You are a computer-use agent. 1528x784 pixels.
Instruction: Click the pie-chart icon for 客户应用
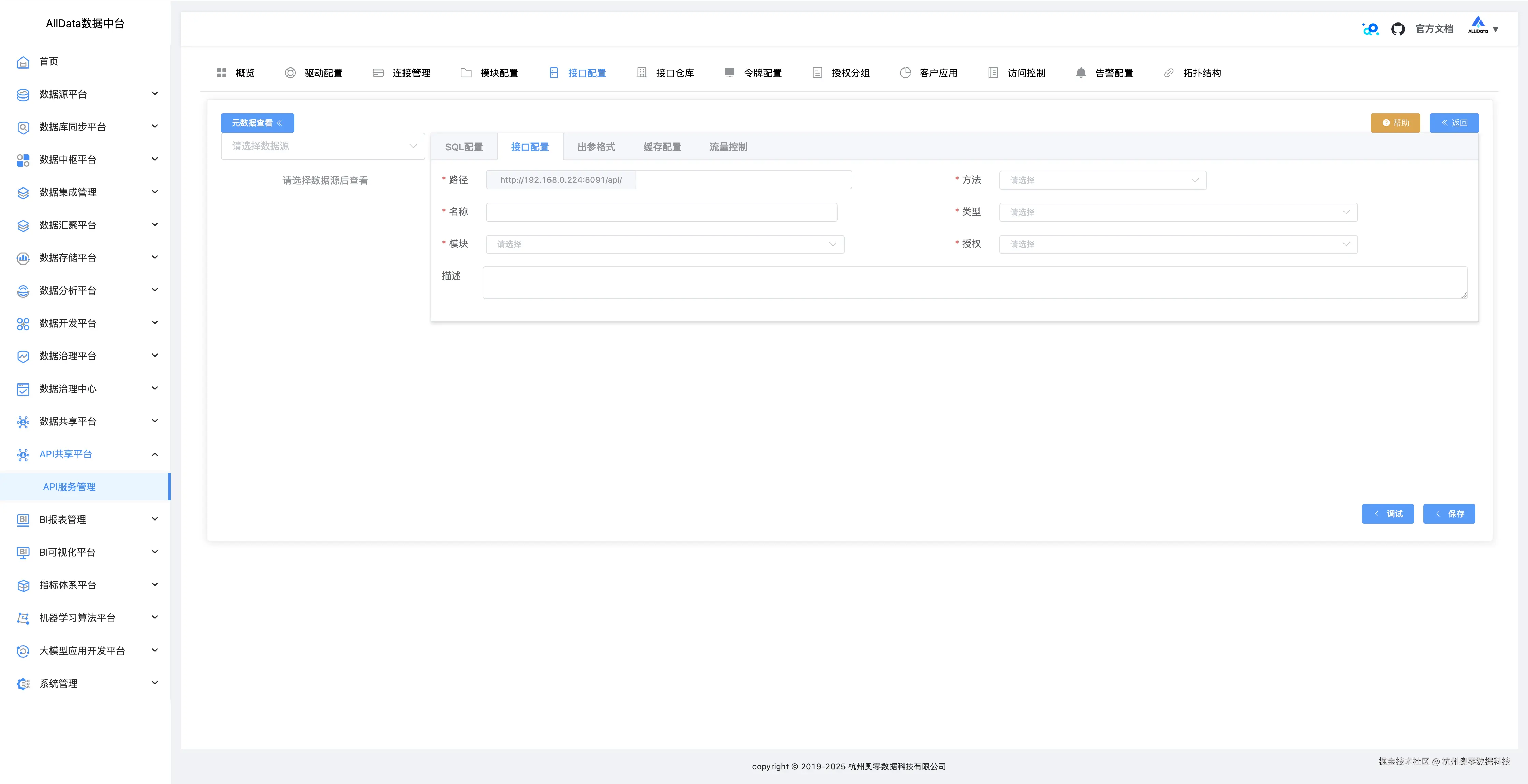pos(905,73)
